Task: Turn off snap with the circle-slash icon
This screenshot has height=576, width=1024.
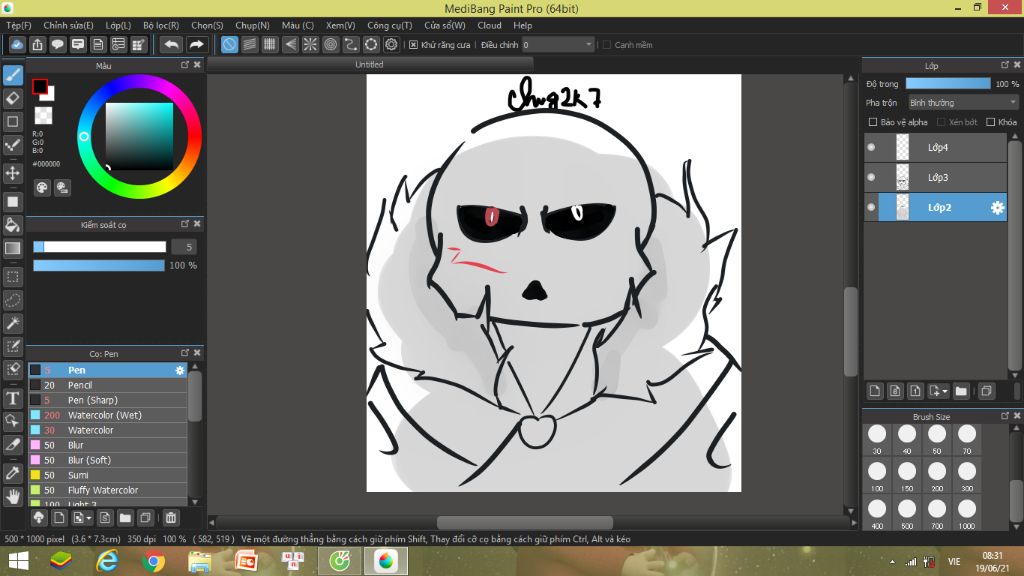Action: [229, 44]
